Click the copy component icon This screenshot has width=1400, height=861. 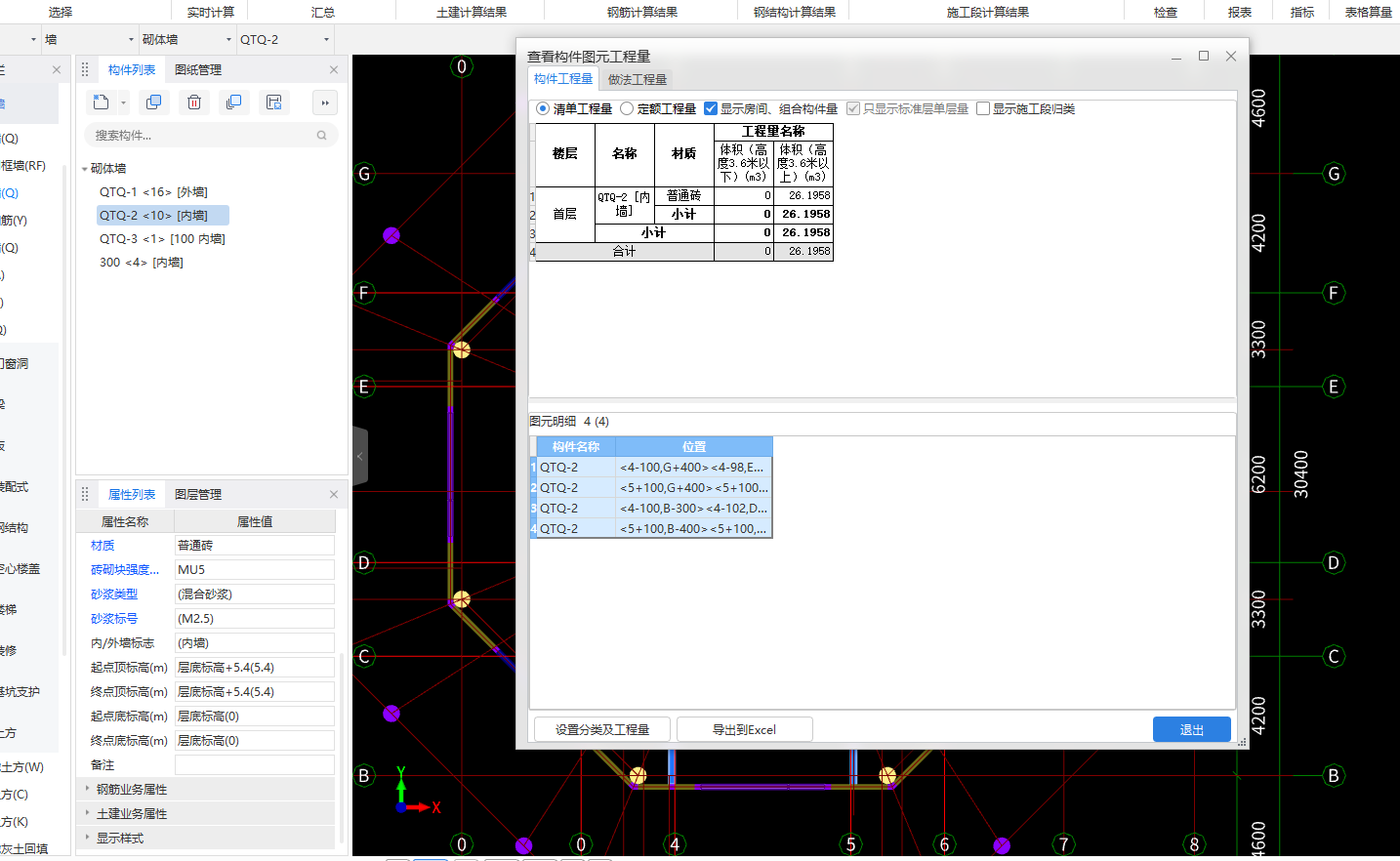[x=153, y=102]
